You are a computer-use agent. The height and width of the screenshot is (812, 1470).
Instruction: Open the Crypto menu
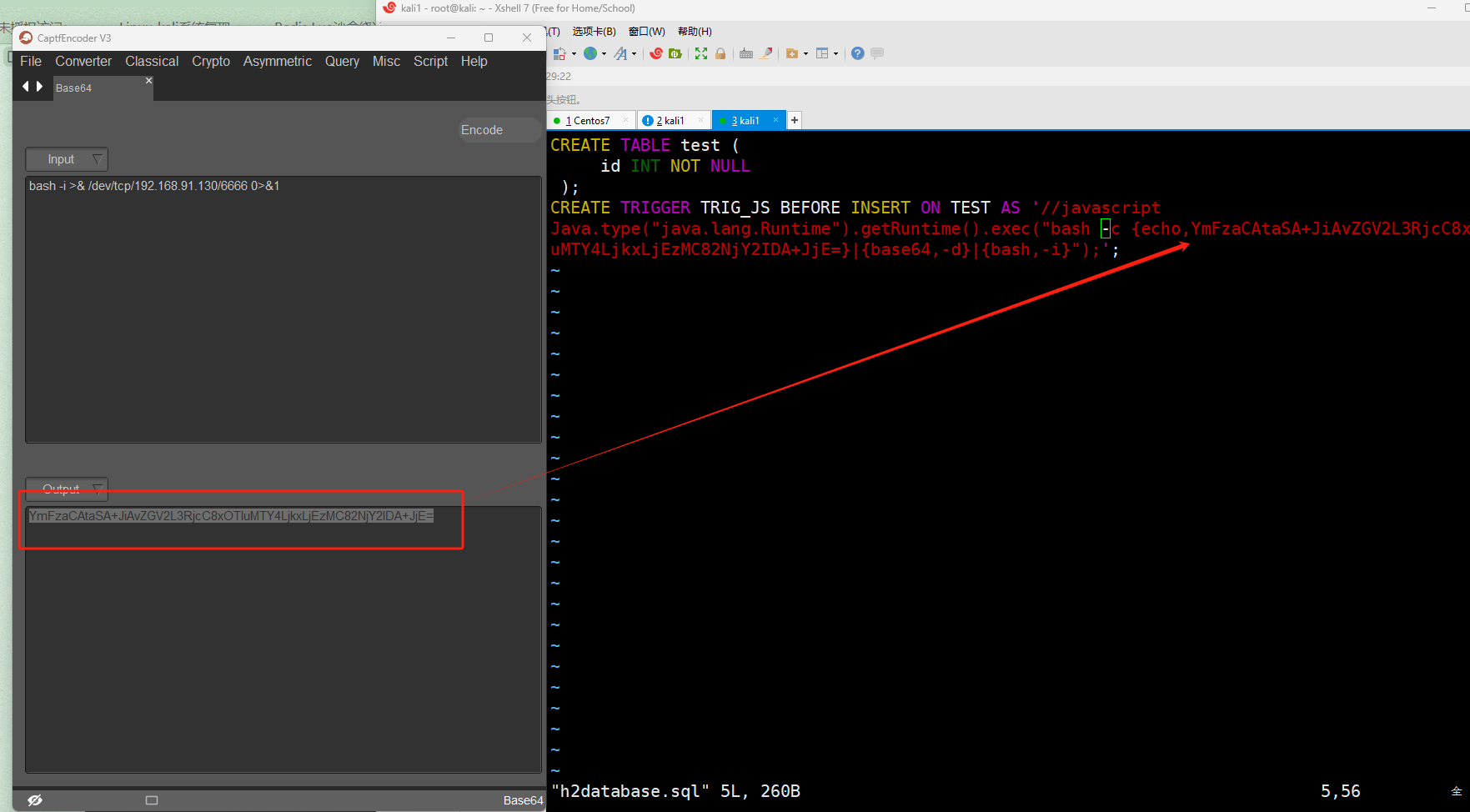coord(211,61)
